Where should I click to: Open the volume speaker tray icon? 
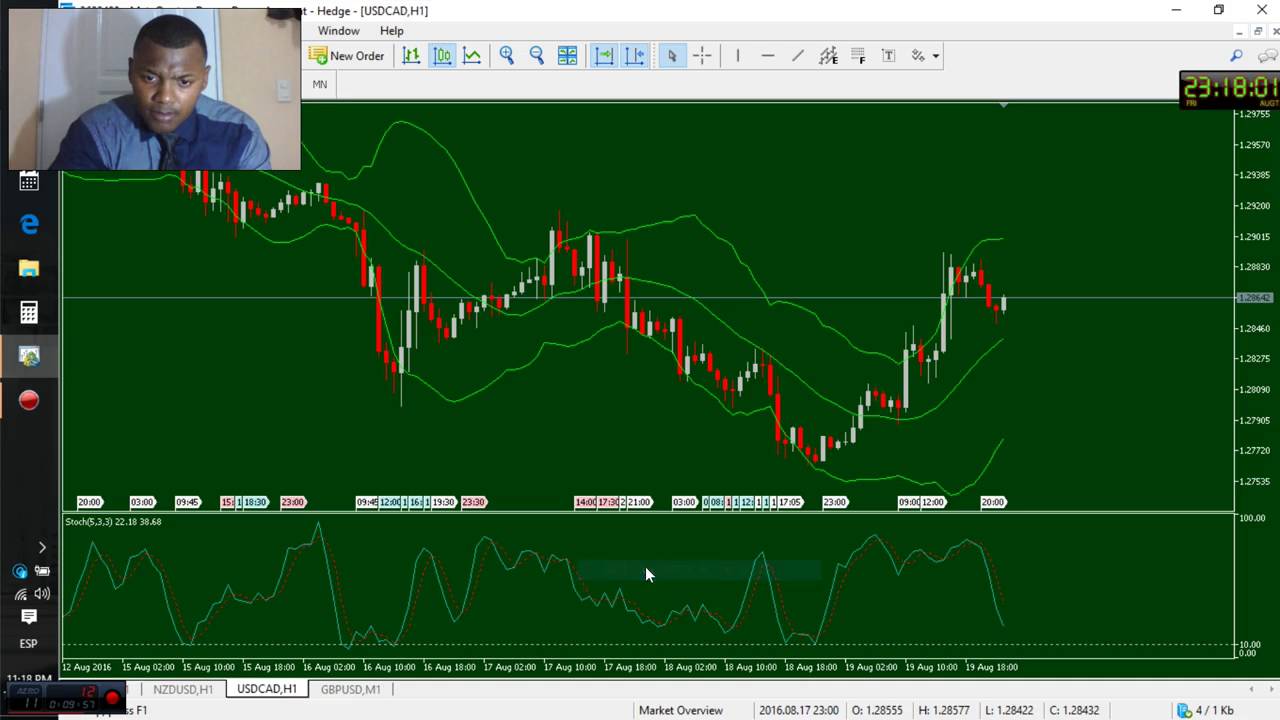[x=42, y=594]
